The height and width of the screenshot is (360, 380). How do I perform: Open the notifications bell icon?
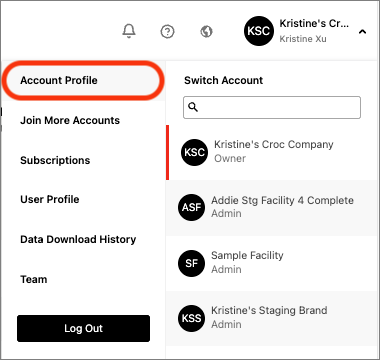click(x=129, y=31)
